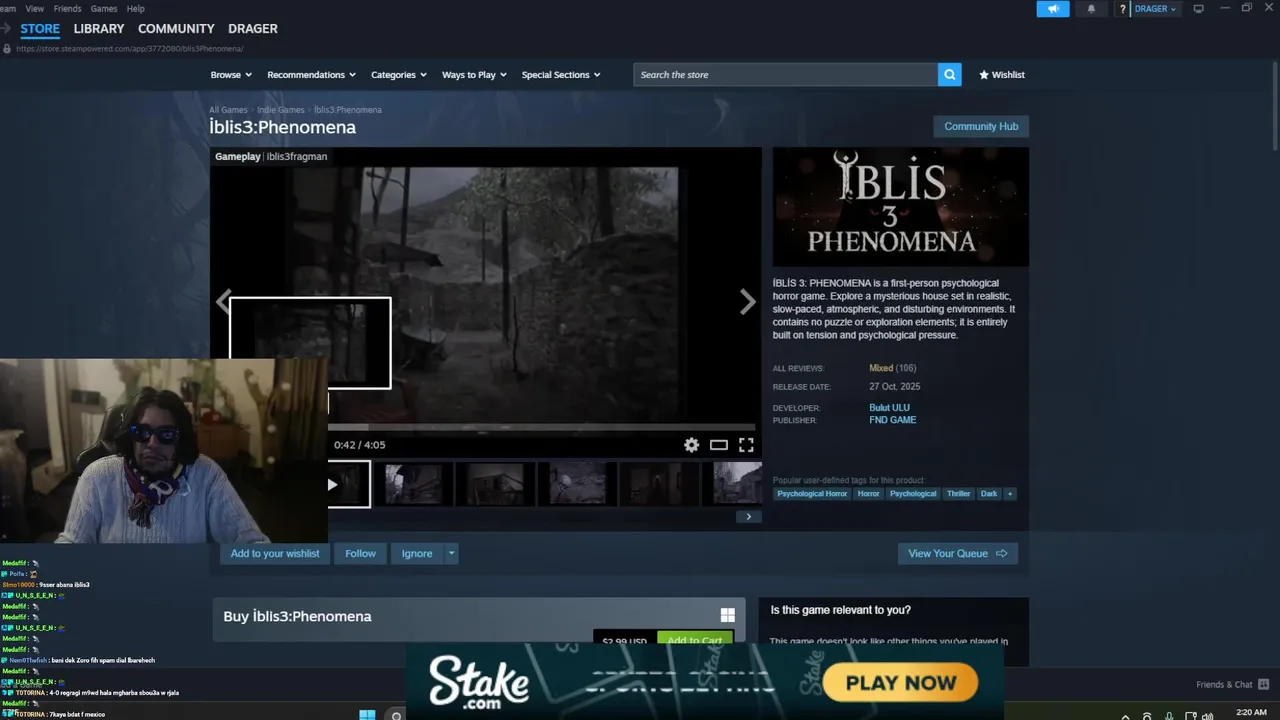
Task: Show hidden tray icons chevron
Action: 1126,716
